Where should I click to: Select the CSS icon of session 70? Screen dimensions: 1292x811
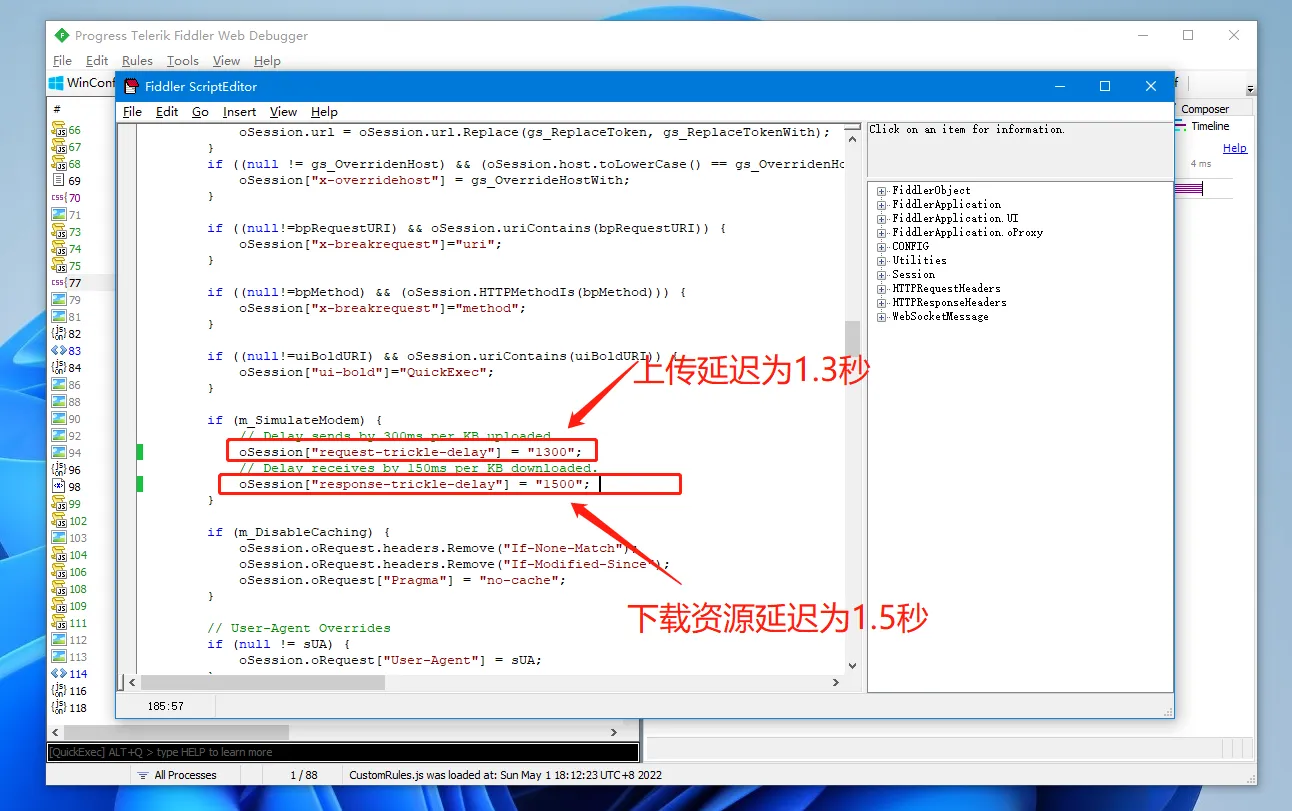point(58,198)
